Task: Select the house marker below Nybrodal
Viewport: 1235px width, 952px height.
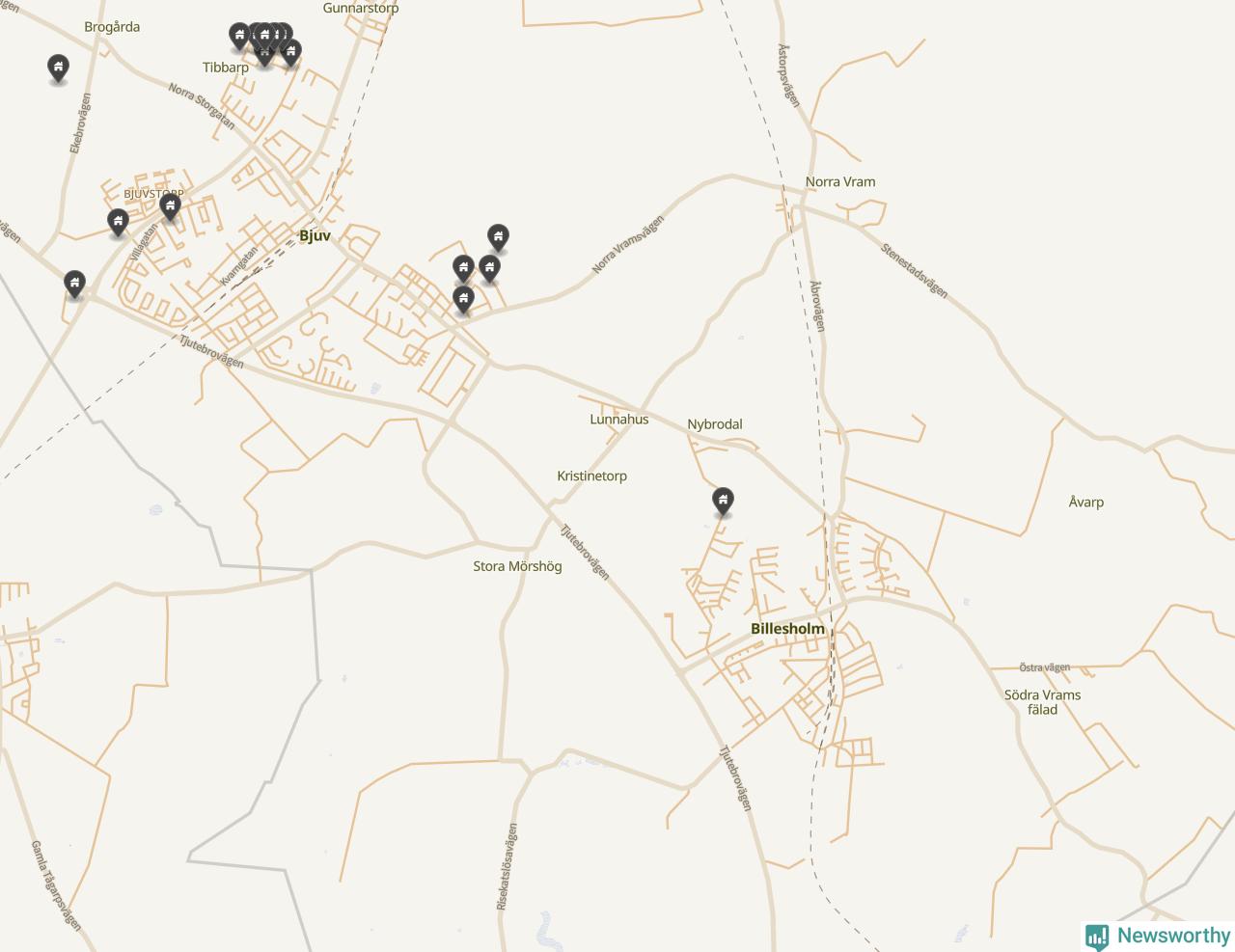Action: coord(723,501)
